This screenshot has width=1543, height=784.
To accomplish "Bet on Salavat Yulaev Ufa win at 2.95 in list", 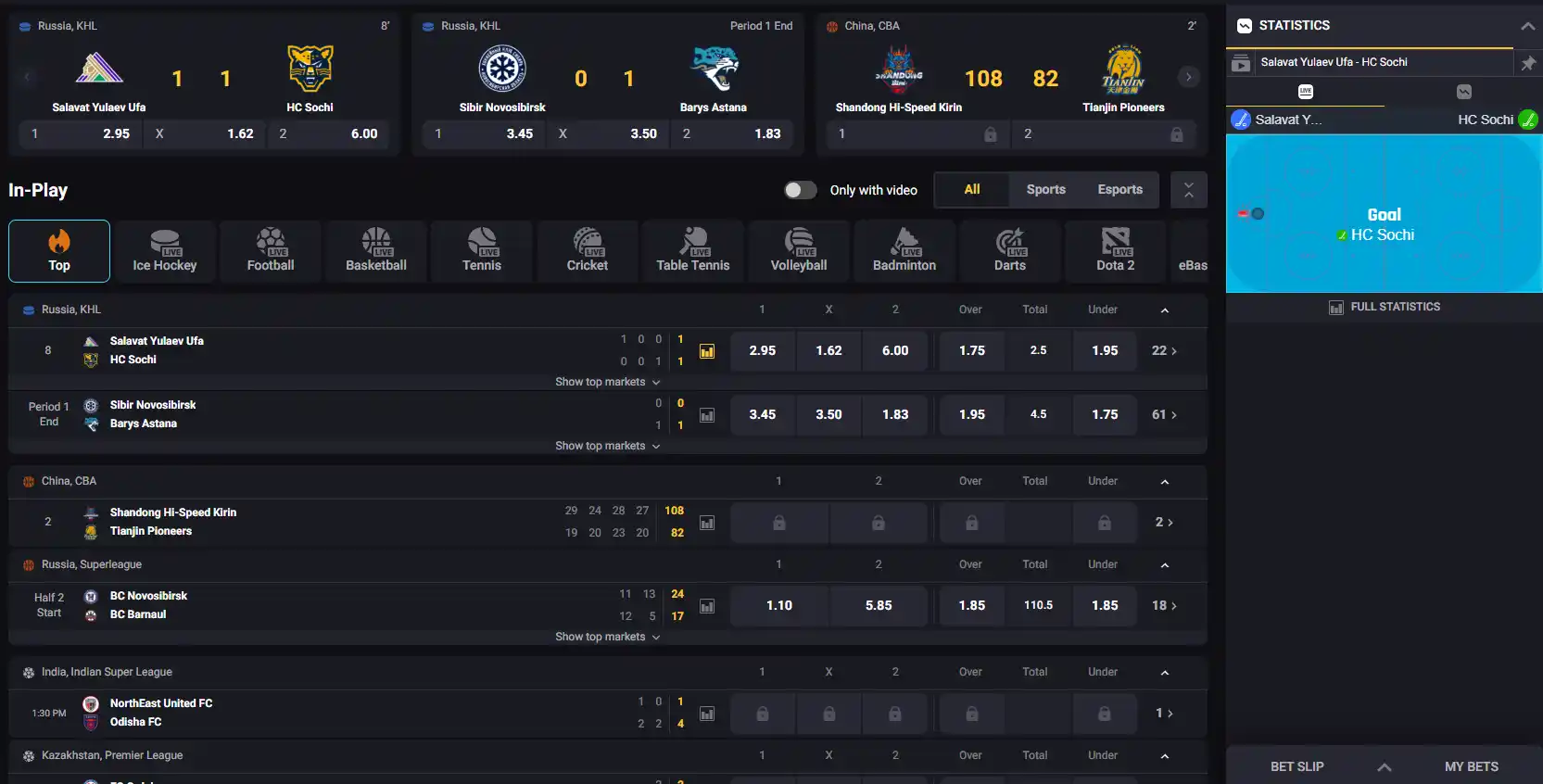I will point(763,351).
